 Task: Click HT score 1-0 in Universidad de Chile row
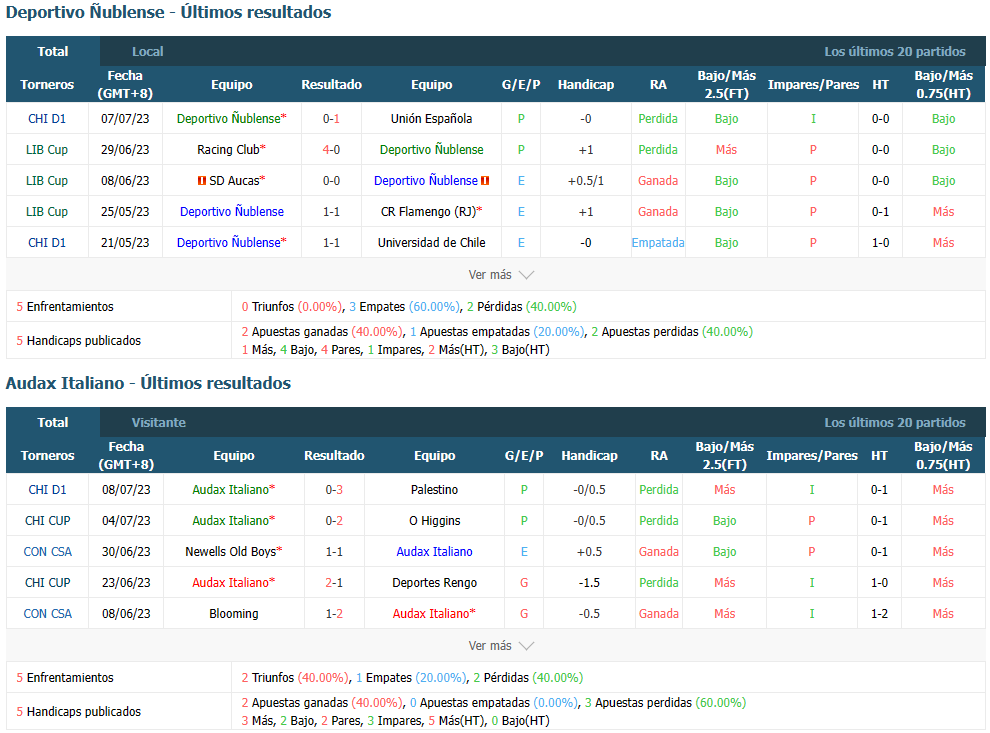click(881, 242)
